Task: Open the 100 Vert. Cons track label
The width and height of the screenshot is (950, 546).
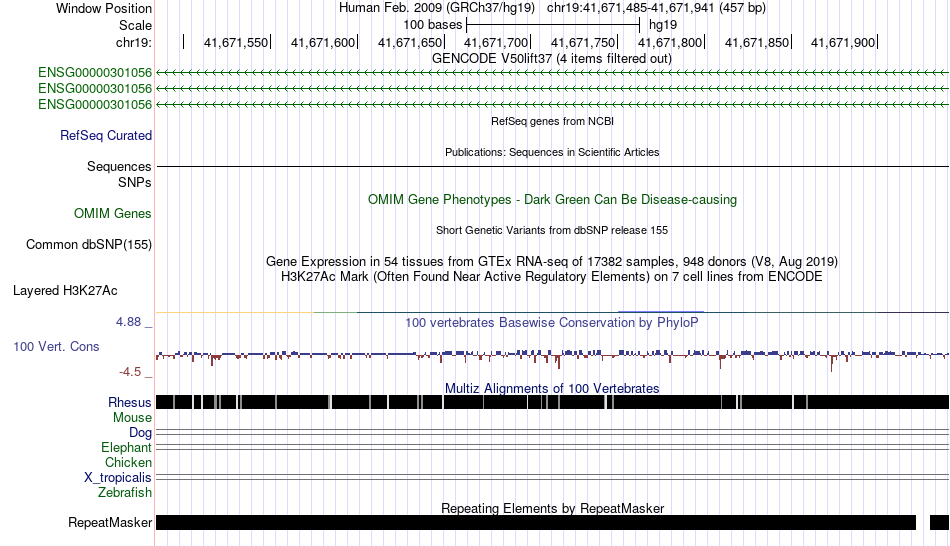Action: [56, 347]
